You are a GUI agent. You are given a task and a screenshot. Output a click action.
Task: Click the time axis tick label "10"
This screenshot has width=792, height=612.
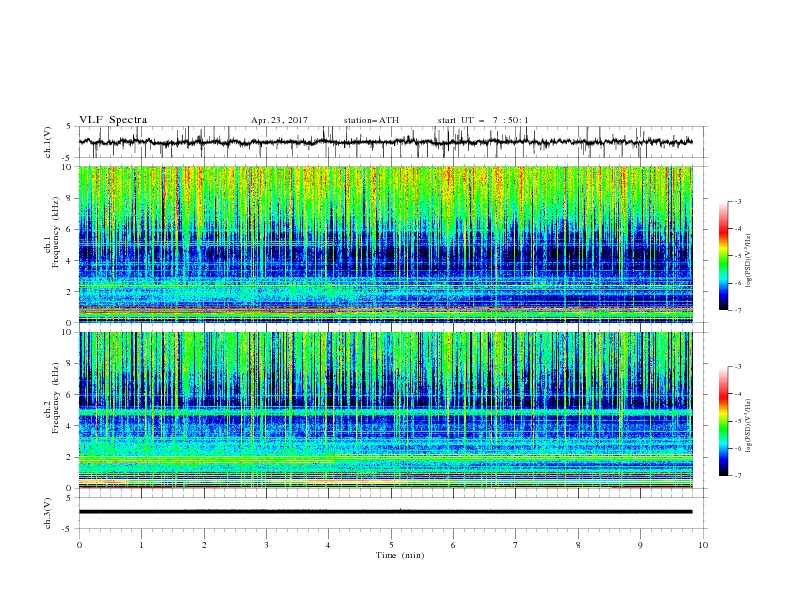coord(703,545)
